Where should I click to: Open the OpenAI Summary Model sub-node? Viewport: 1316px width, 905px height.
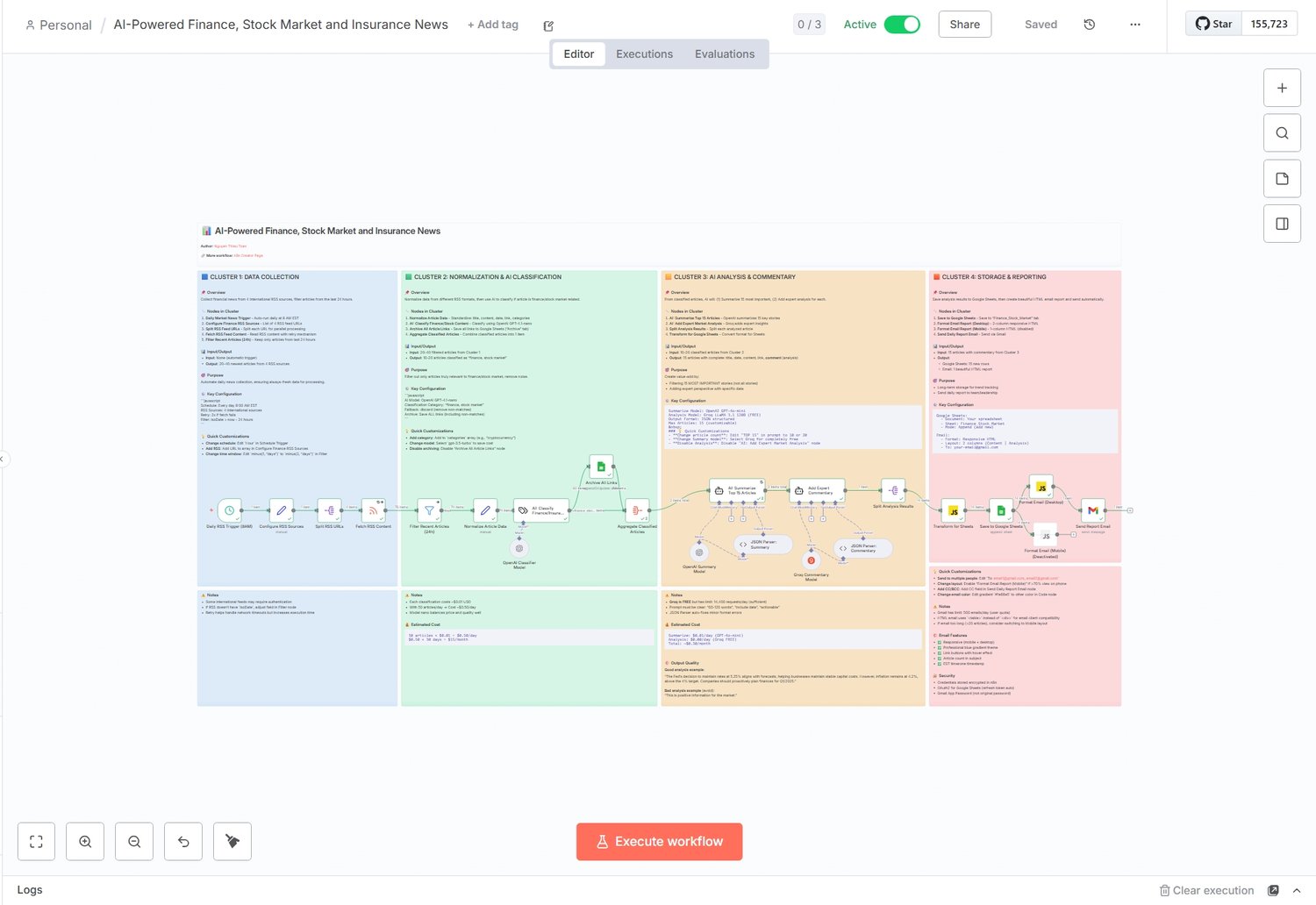point(699,552)
